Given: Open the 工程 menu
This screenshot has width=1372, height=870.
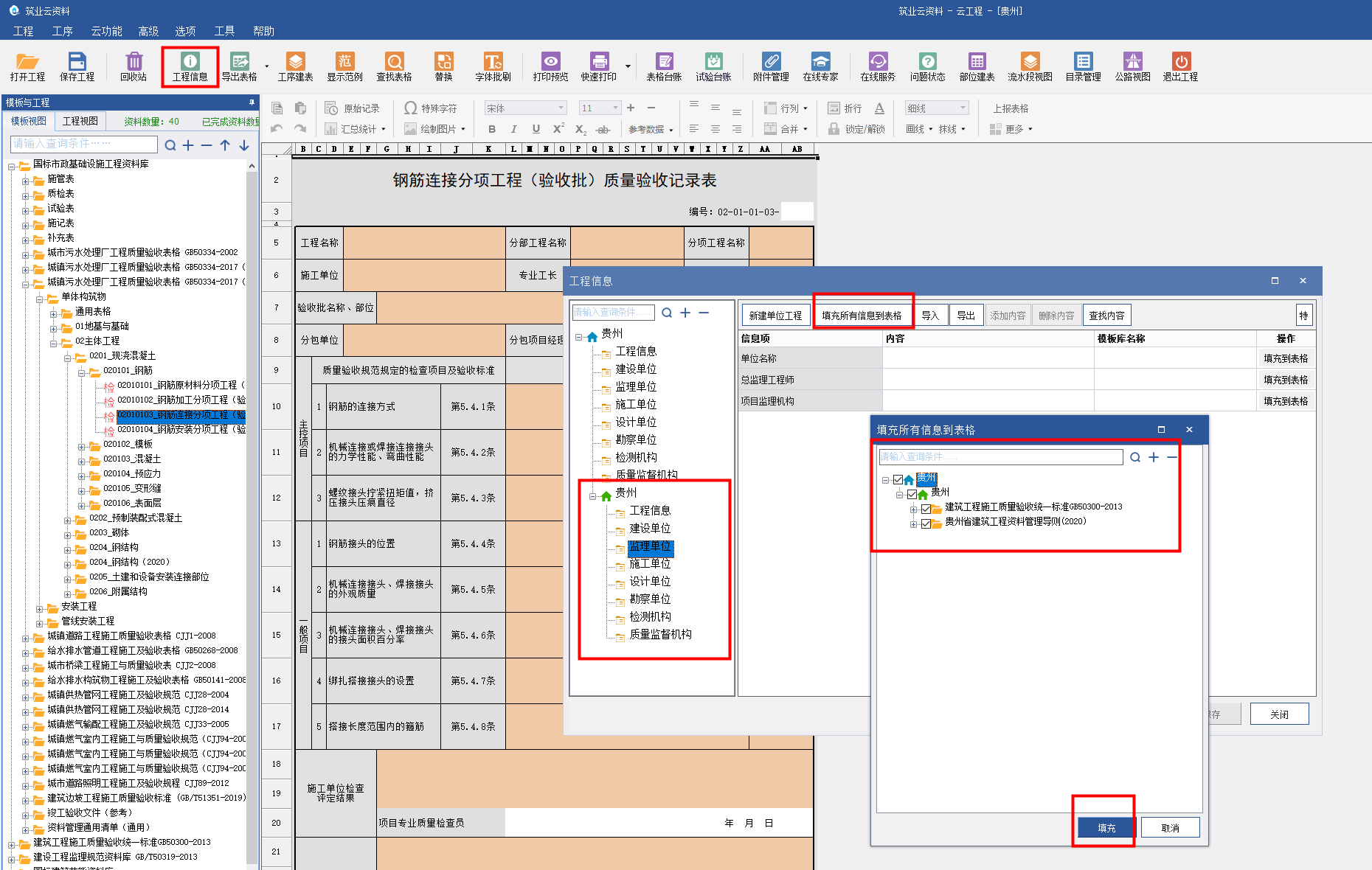Looking at the screenshot, I should click(23, 31).
